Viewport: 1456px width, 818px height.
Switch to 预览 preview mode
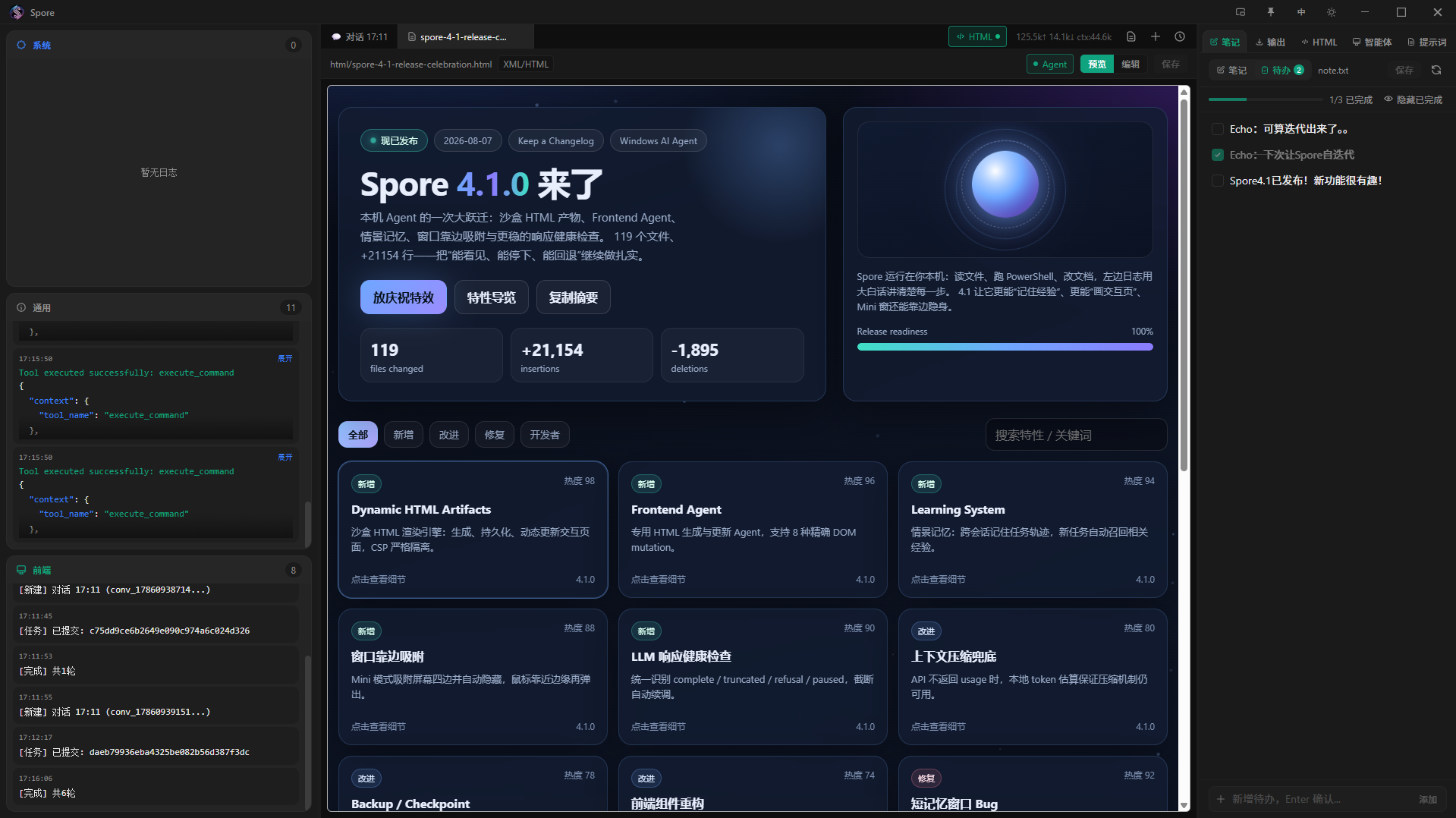[1097, 64]
